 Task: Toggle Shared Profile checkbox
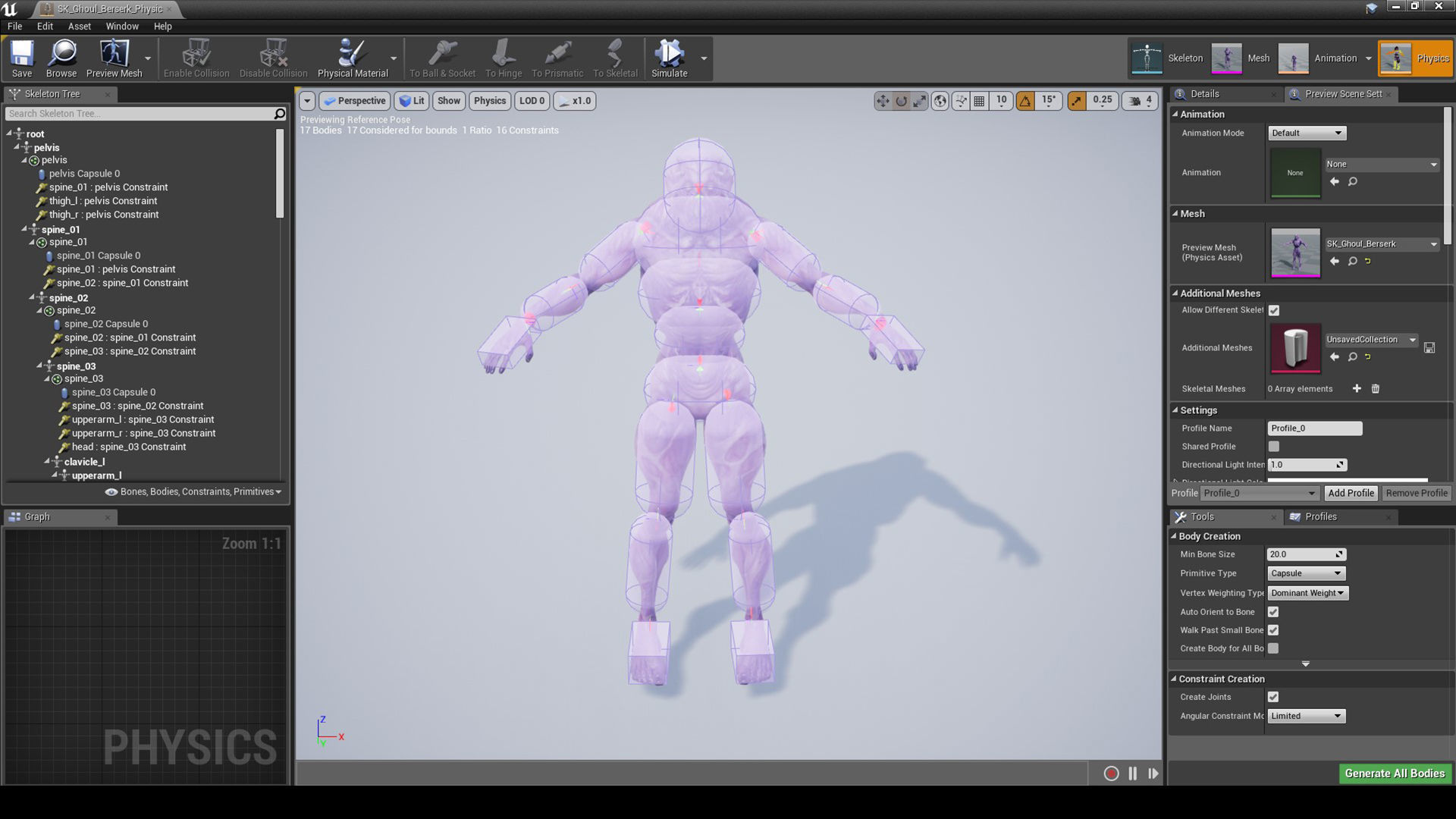(1273, 447)
